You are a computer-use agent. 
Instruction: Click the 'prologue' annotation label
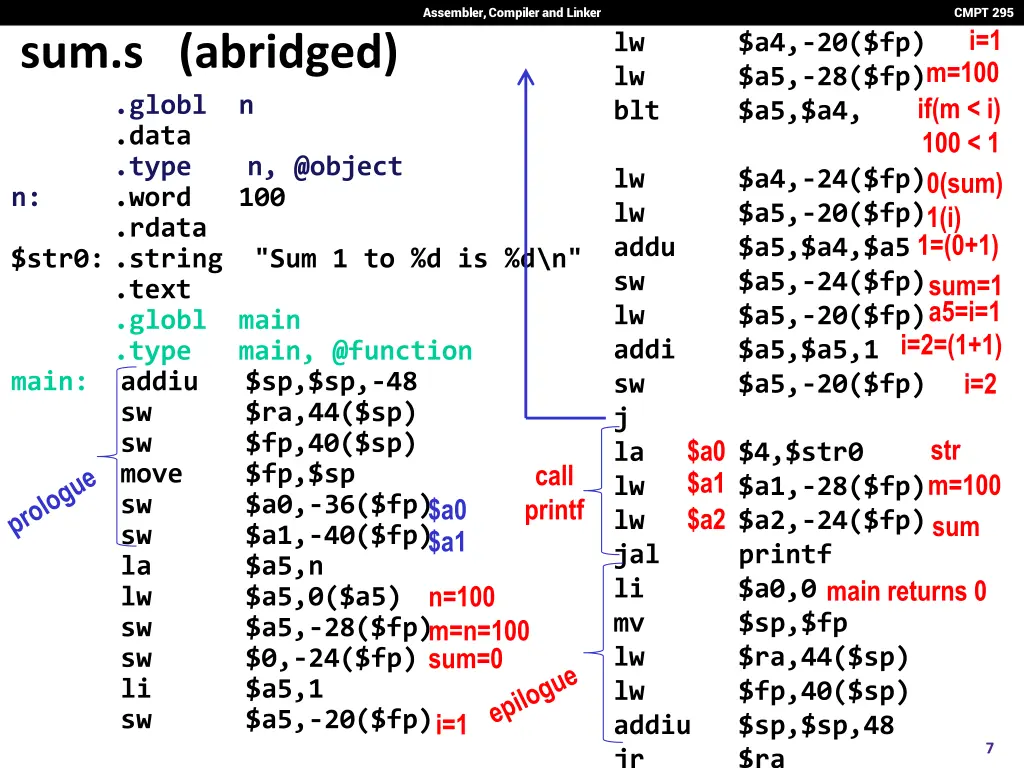(x=52, y=502)
